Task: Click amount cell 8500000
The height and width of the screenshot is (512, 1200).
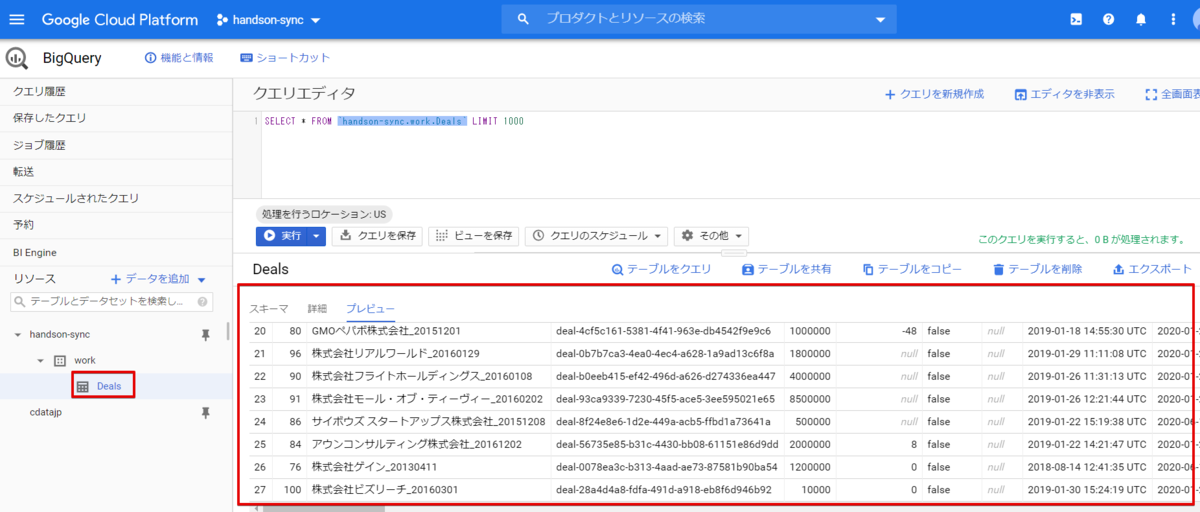Action: 809,399
